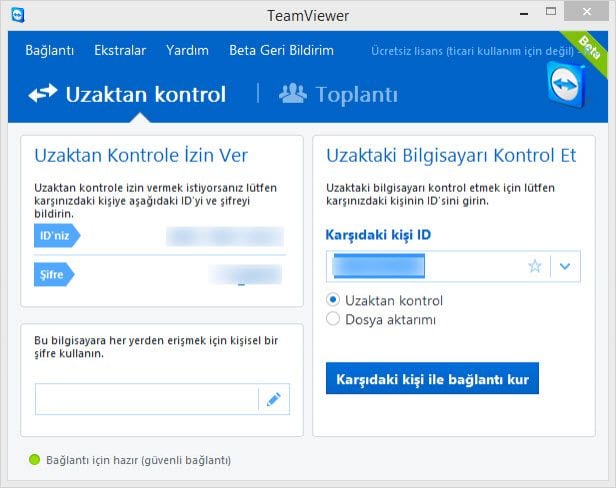
Task: Click the 'Uzaktaki Bilgisayarı Kontrol Et' heading
Action: coord(451,155)
